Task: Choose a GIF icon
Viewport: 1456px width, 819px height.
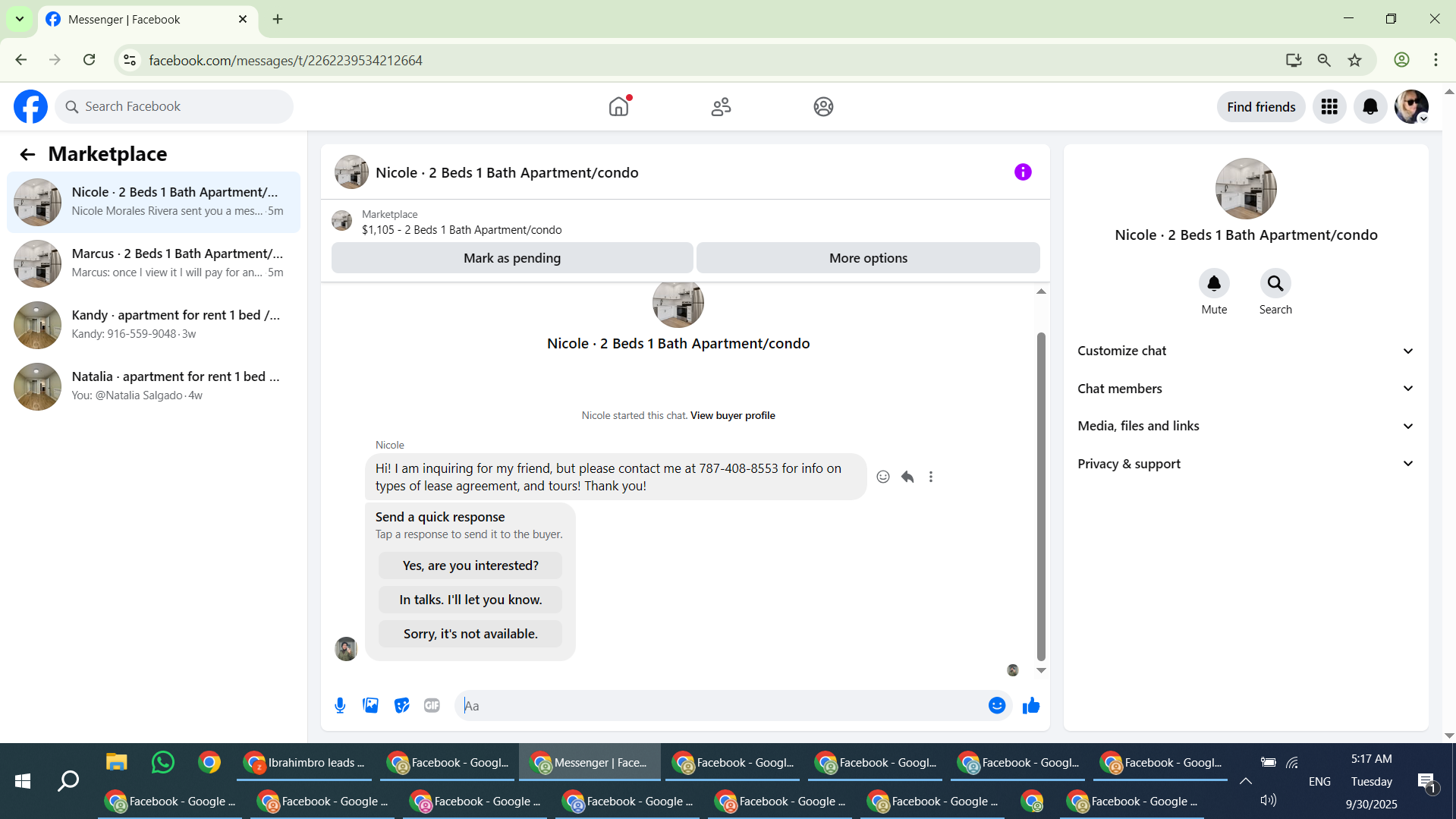Action: (432, 706)
